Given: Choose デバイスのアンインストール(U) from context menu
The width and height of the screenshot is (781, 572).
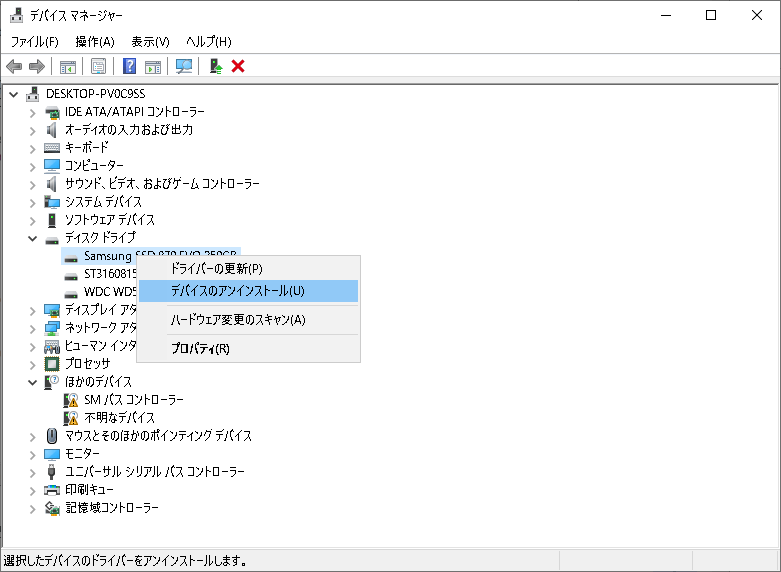Looking at the screenshot, I should click(237, 291).
